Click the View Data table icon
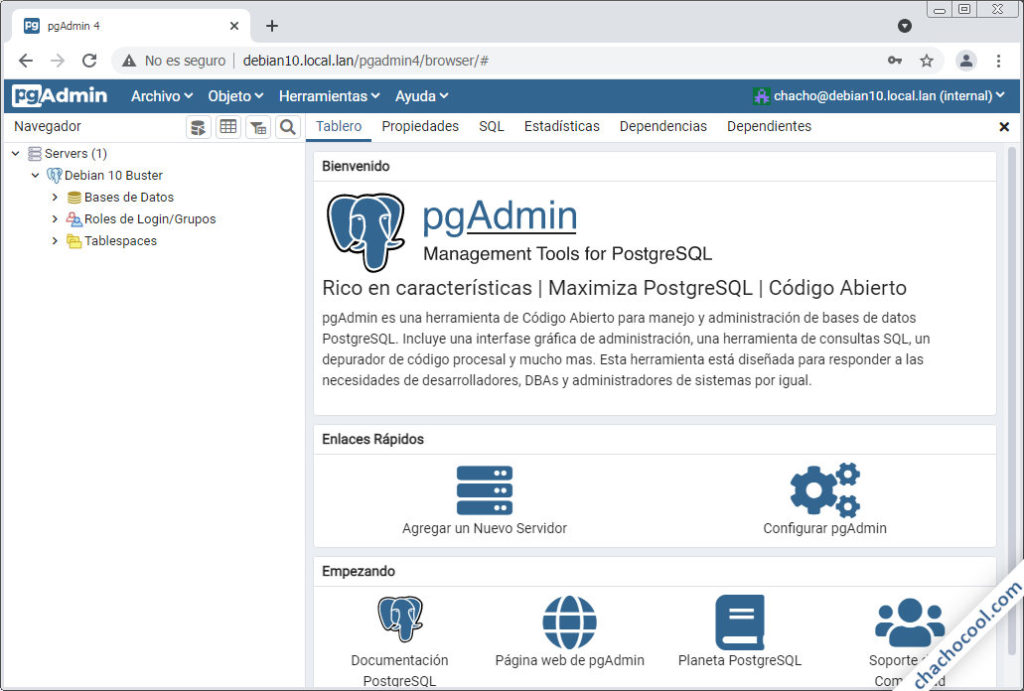Viewport: 1024px width, 691px height. pyautogui.click(x=228, y=127)
